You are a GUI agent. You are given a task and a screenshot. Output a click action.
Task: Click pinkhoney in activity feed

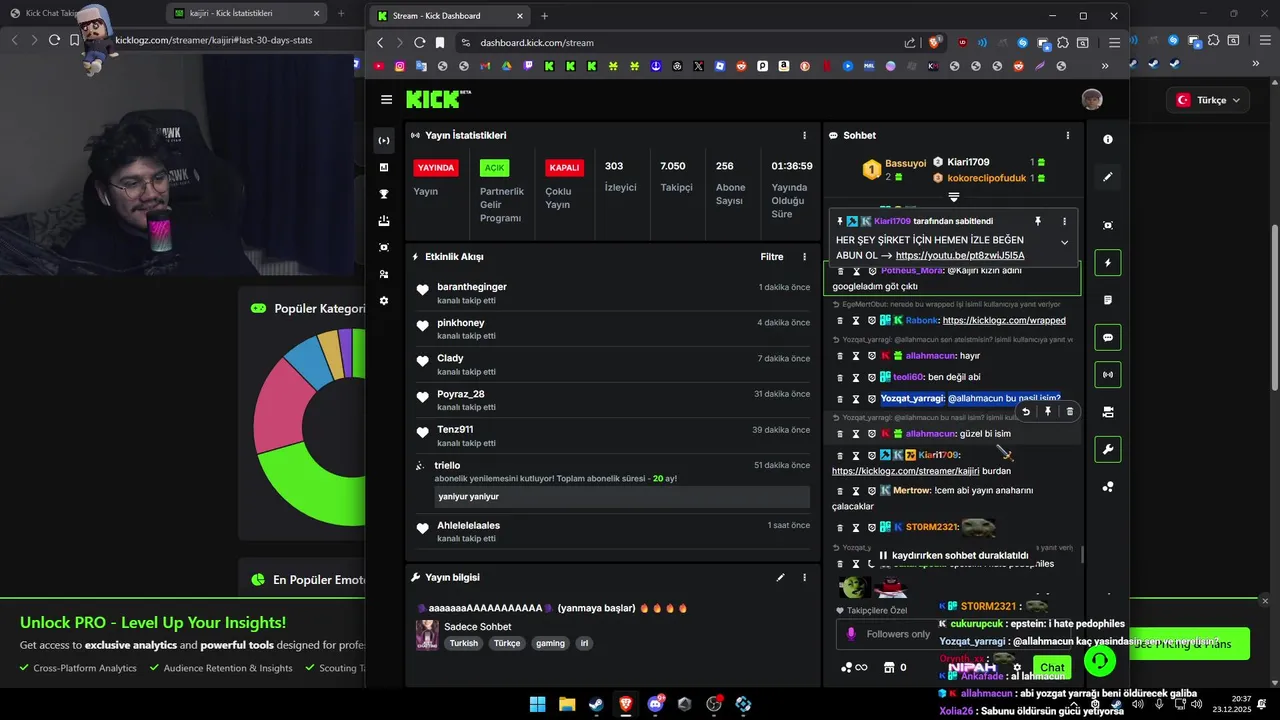(461, 322)
